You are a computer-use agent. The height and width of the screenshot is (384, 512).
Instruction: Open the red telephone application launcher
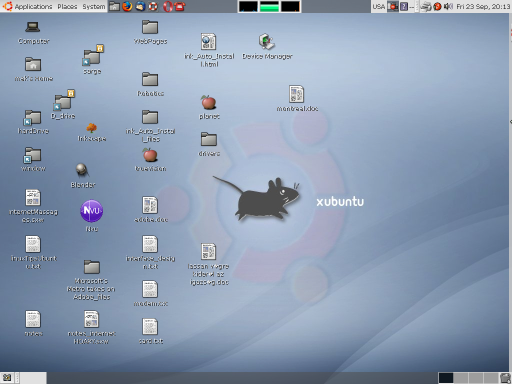[x=180, y=6]
